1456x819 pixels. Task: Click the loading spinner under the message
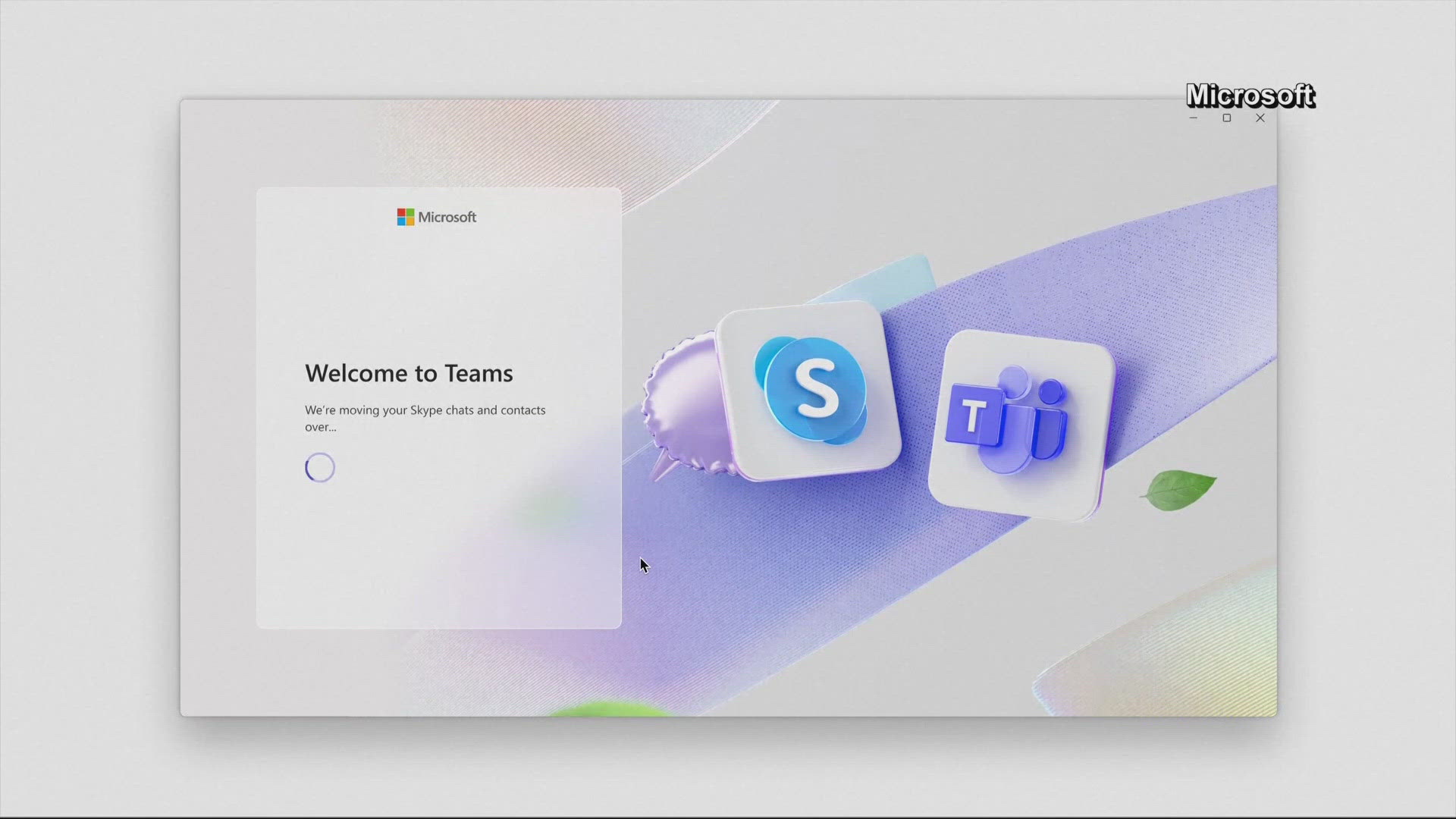coord(320,468)
